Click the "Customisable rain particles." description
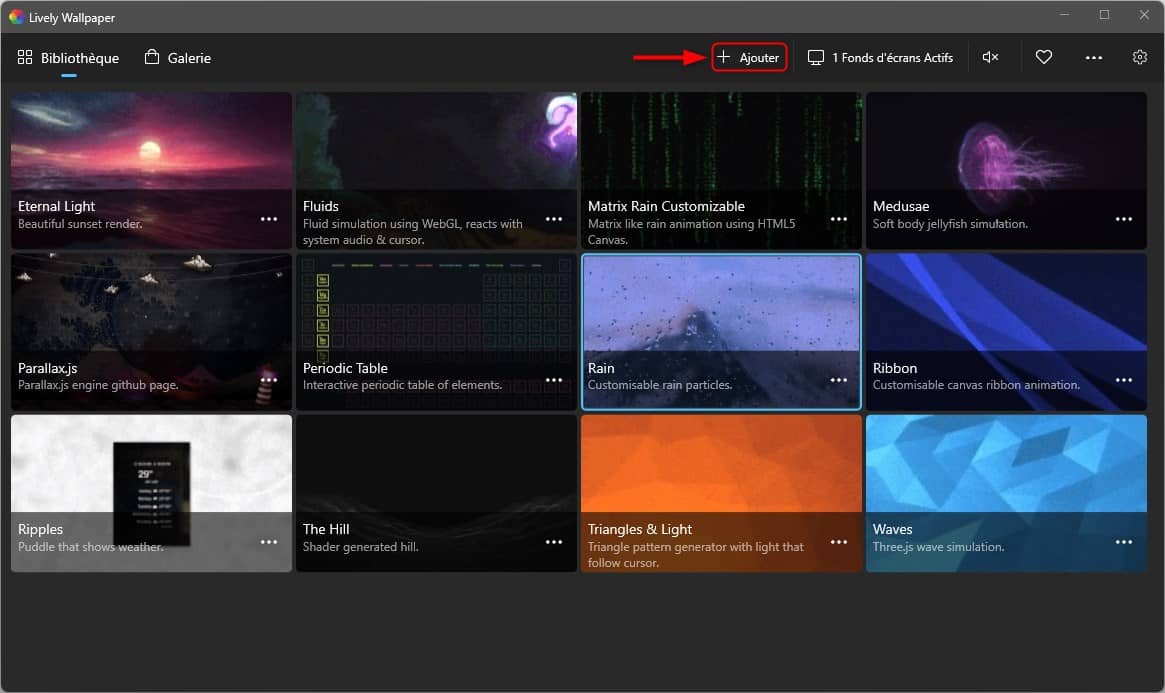 tap(660, 385)
